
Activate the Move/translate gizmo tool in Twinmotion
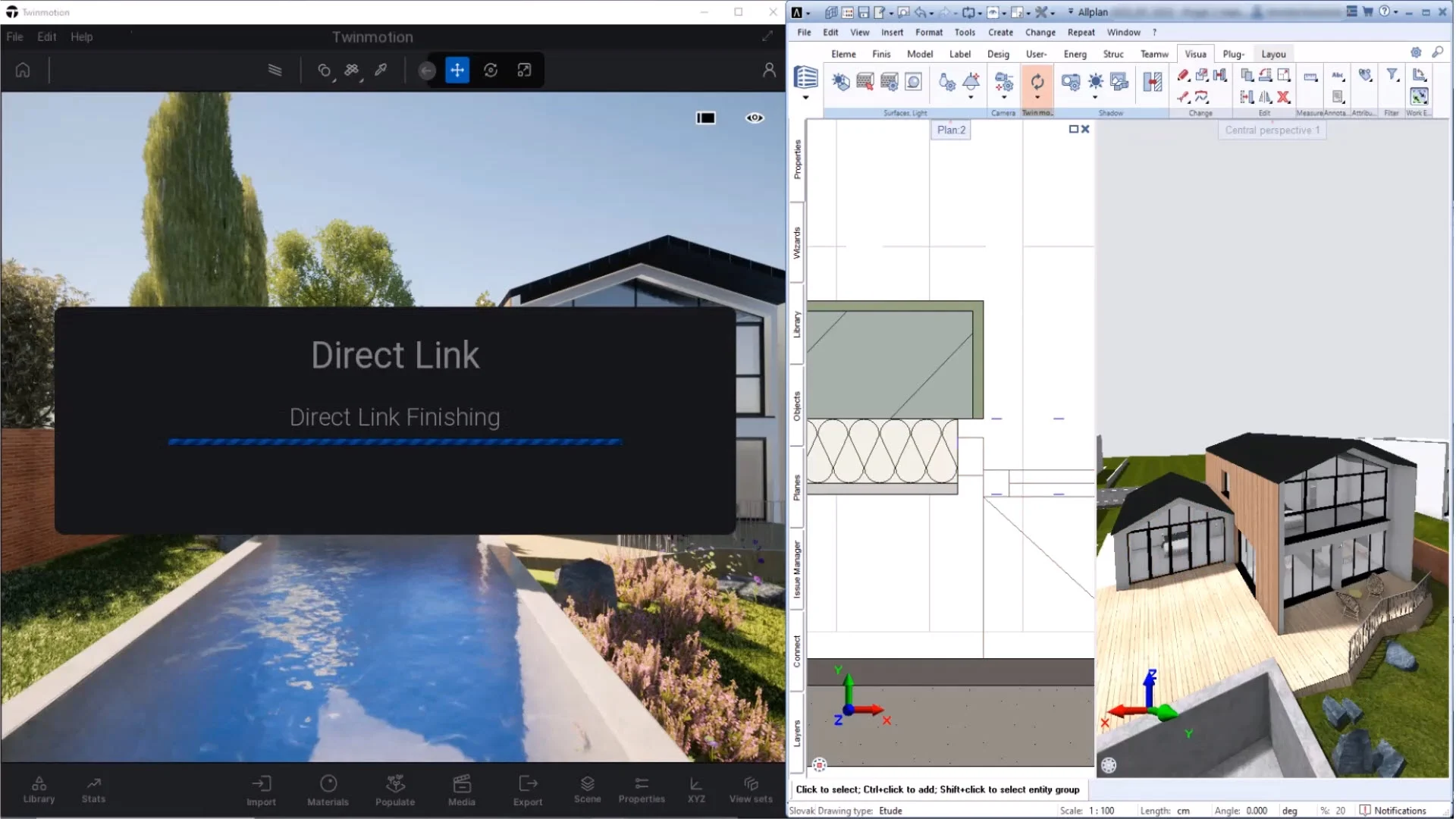(x=457, y=70)
